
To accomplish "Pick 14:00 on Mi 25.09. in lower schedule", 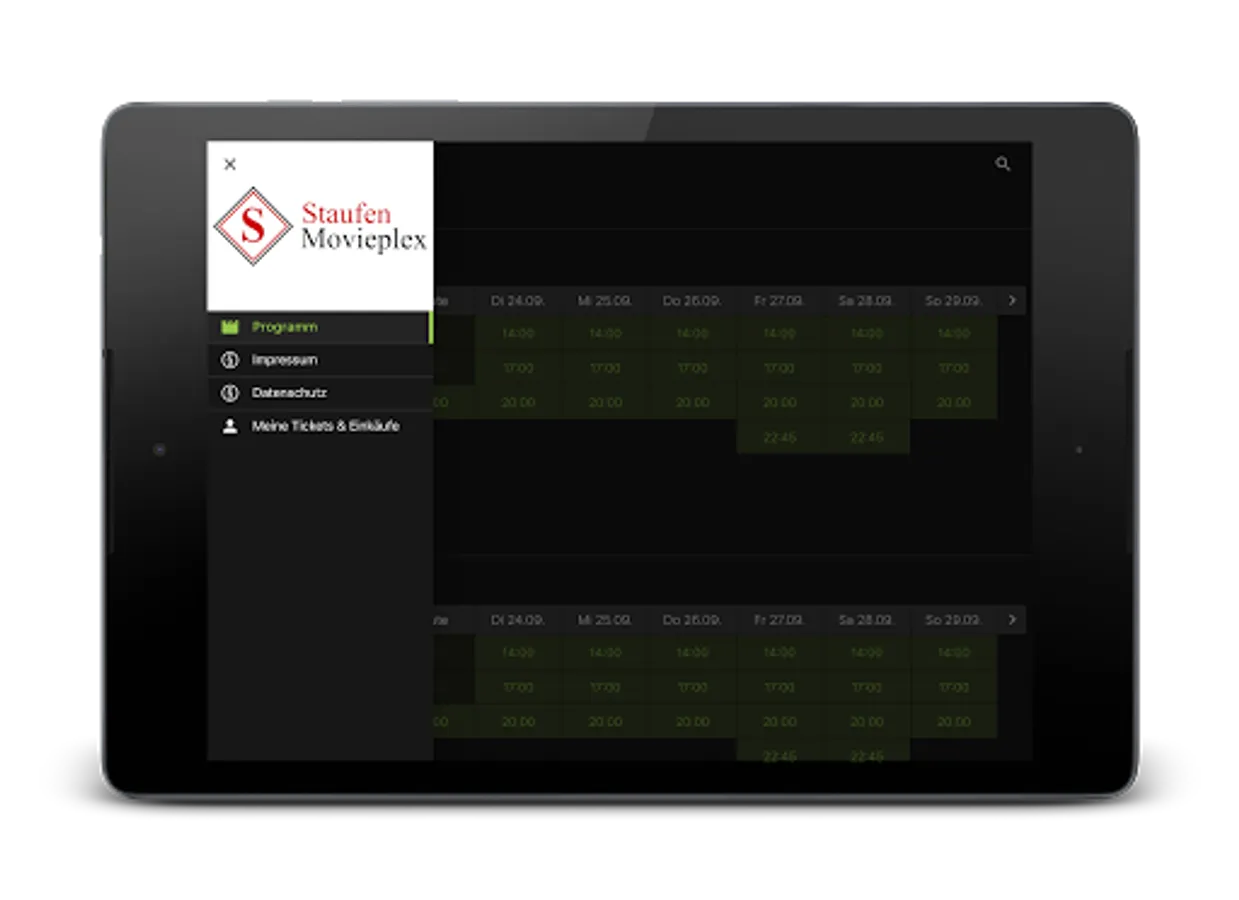I will (x=605, y=652).
